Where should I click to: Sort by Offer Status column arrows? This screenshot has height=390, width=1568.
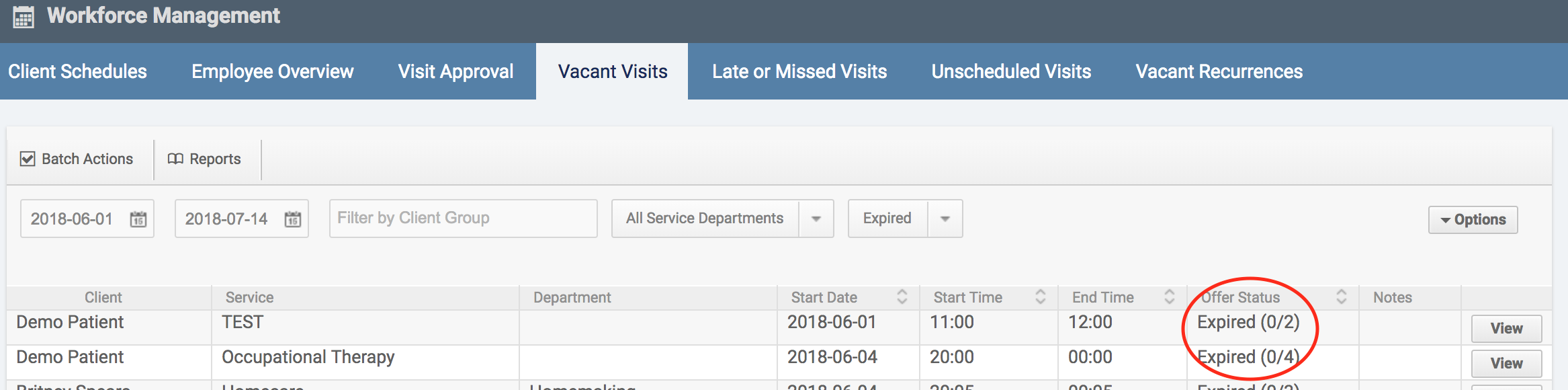1342,297
